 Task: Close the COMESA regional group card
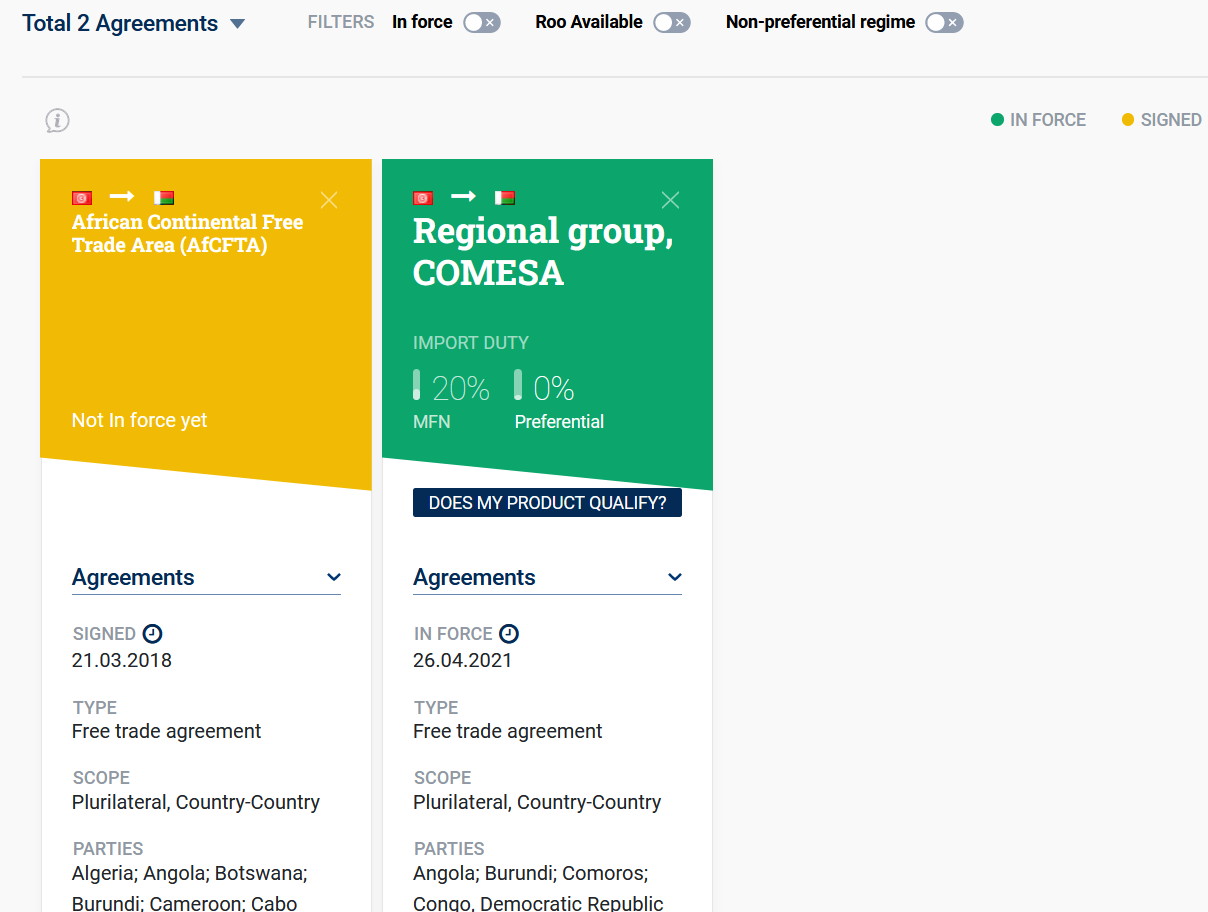click(x=670, y=200)
